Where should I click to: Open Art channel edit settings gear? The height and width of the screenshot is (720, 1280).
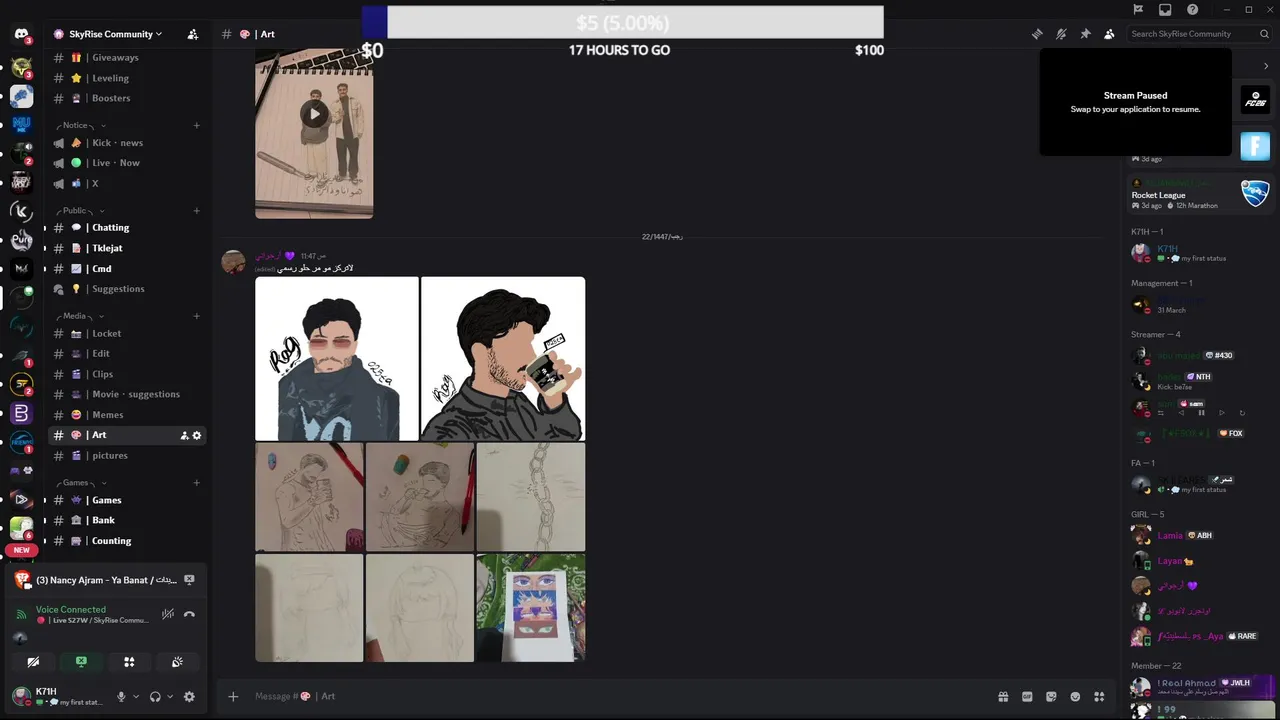[197, 435]
